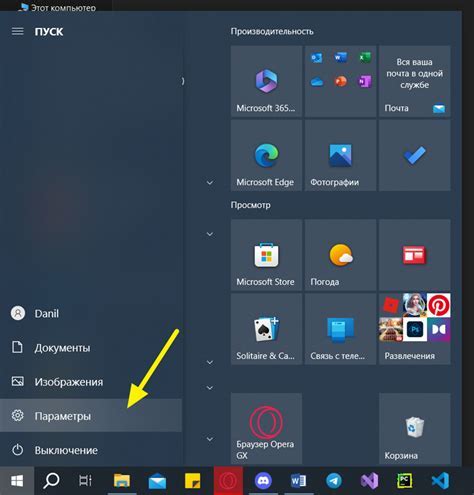Open Discord from the taskbar
The width and height of the screenshot is (474, 495).
263,481
